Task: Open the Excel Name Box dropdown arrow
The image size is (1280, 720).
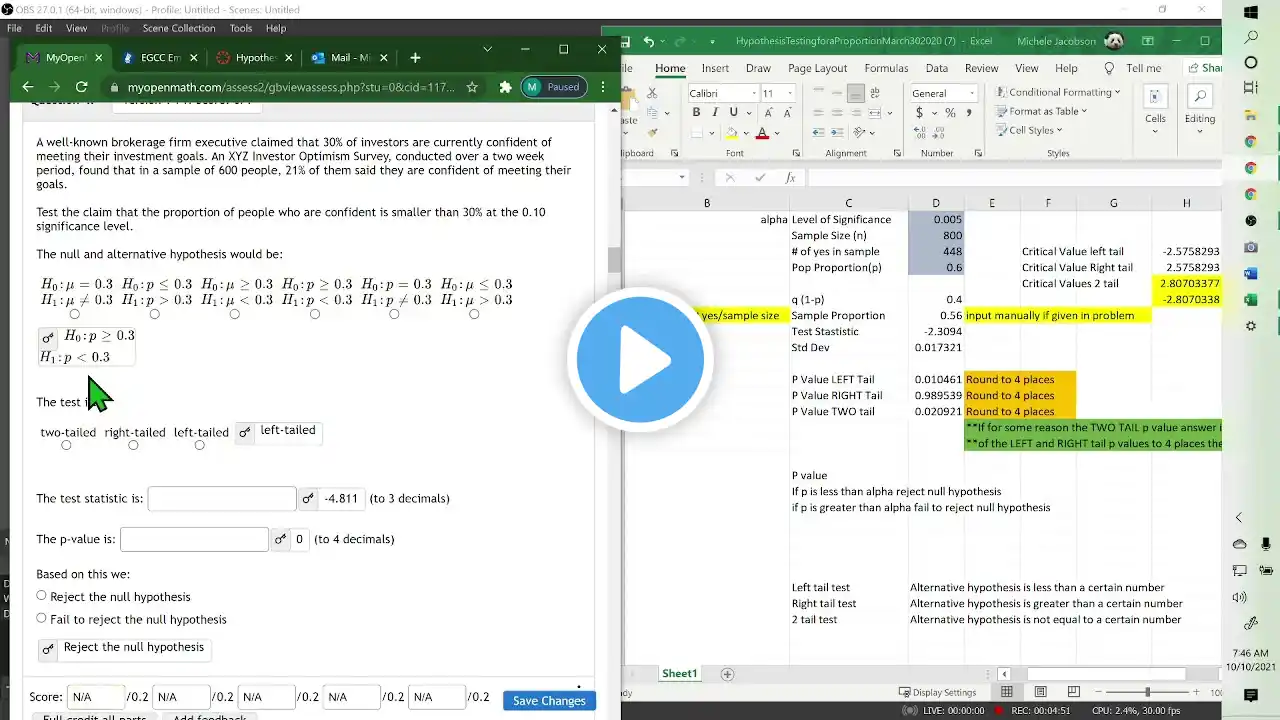Action: click(682, 178)
